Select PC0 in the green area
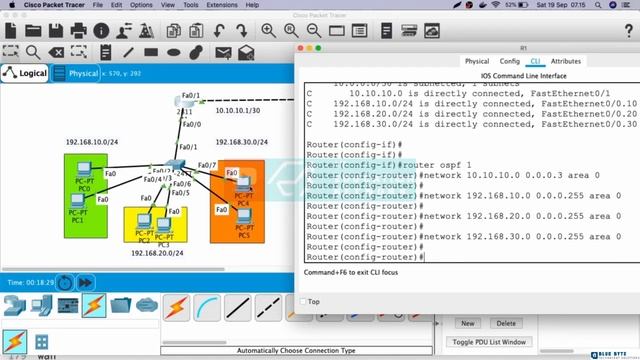The height and width of the screenshot is (360, 640). [x=84, y=168]
